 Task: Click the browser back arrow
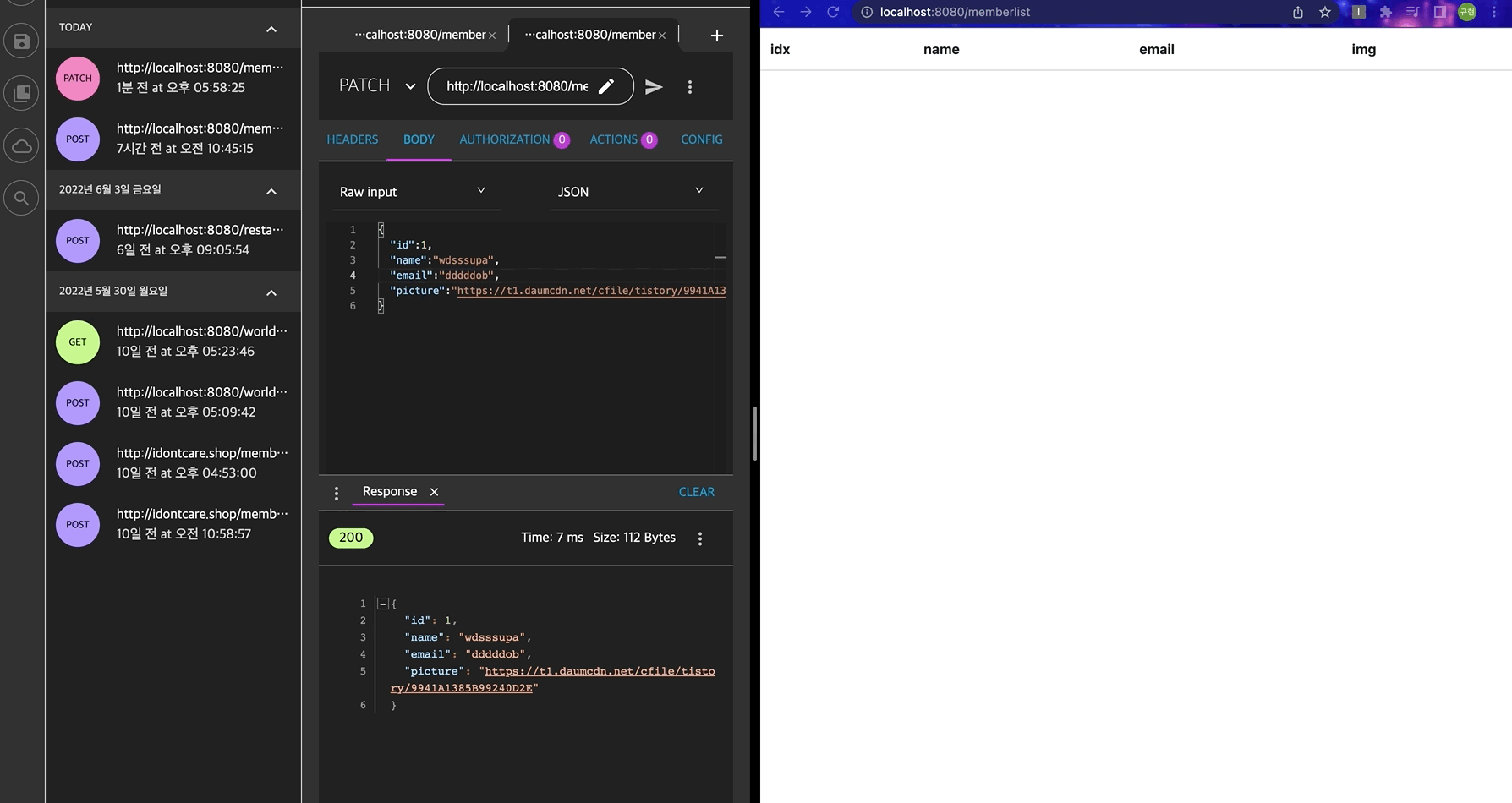click(x=779, y=12)
